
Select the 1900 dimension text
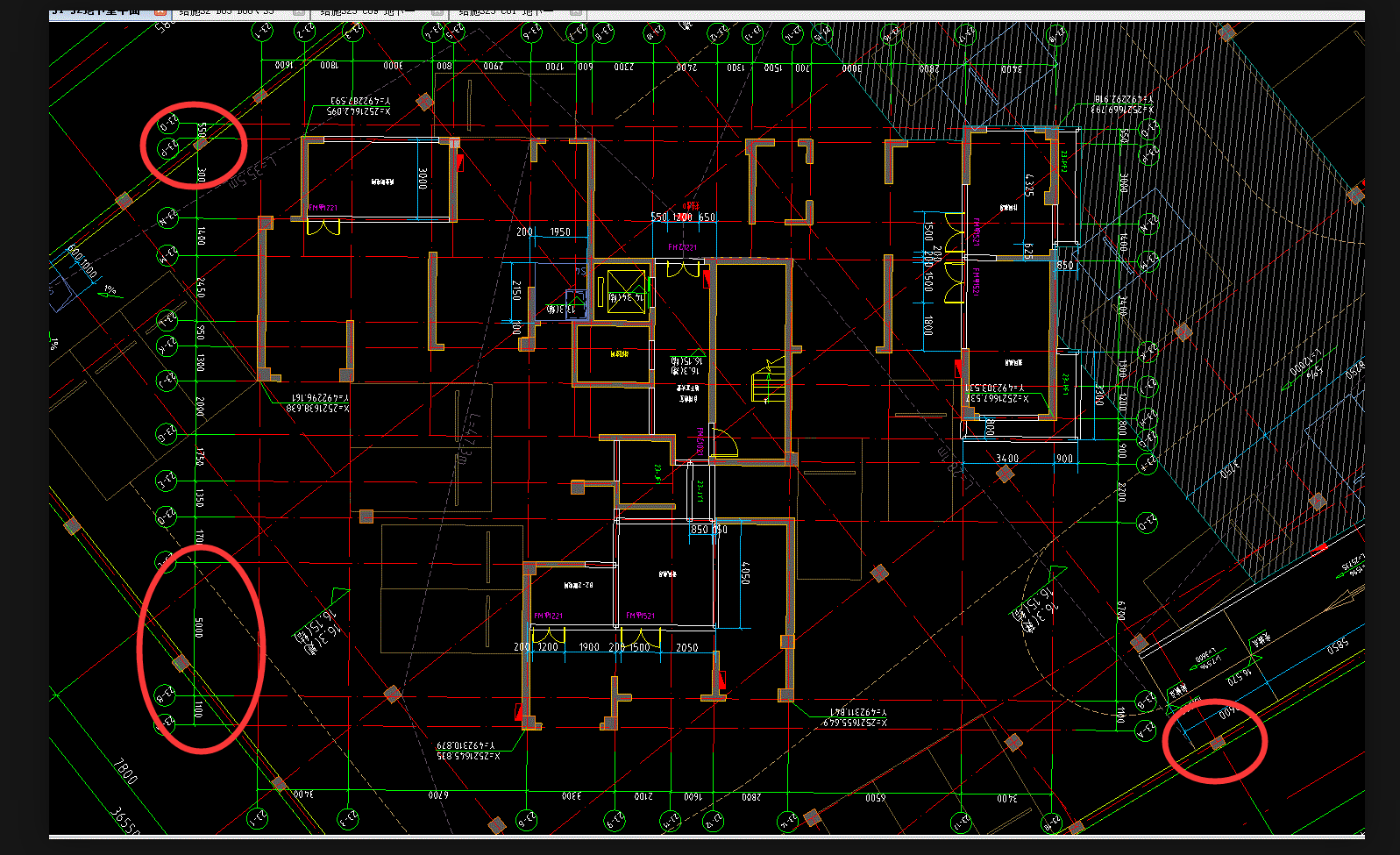(x=589, y=647)
